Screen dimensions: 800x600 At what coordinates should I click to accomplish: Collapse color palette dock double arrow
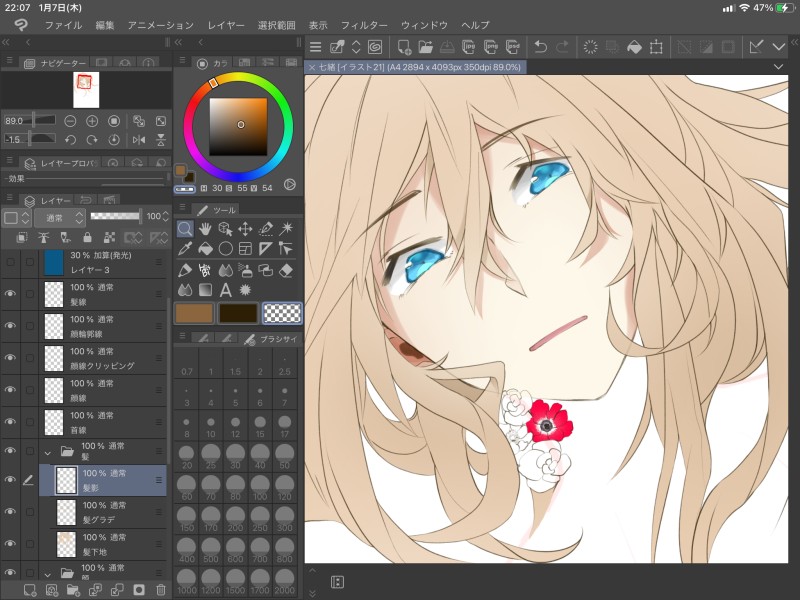coord(179,42)
